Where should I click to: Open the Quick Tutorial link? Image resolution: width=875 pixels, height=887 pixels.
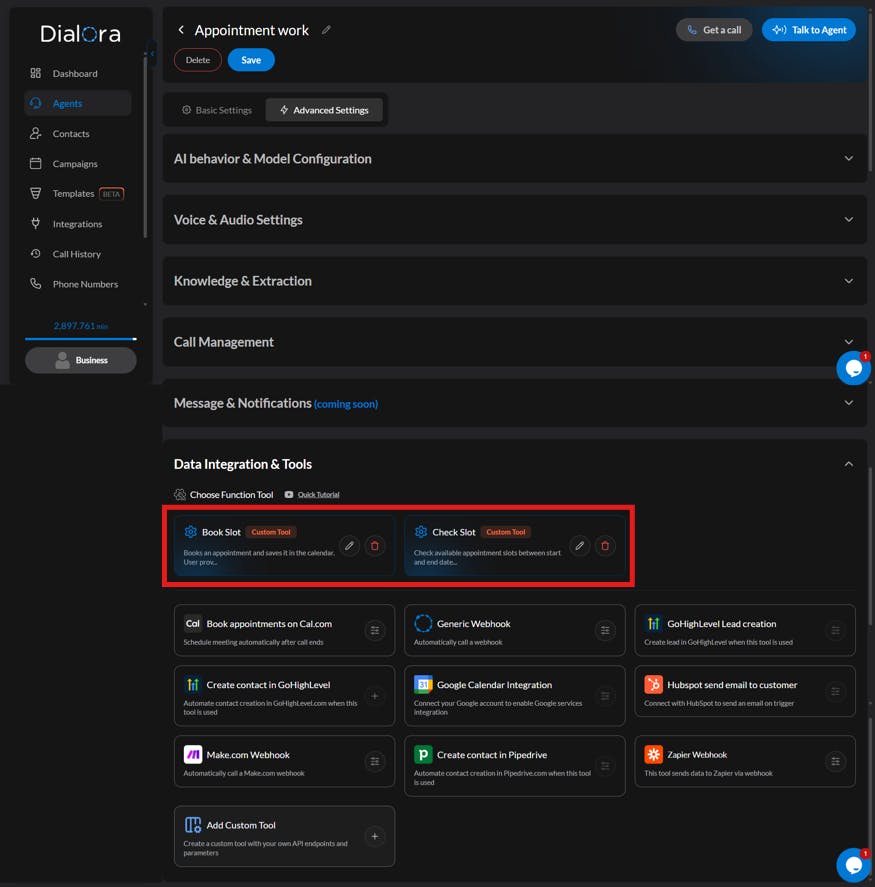click(316, 494)
